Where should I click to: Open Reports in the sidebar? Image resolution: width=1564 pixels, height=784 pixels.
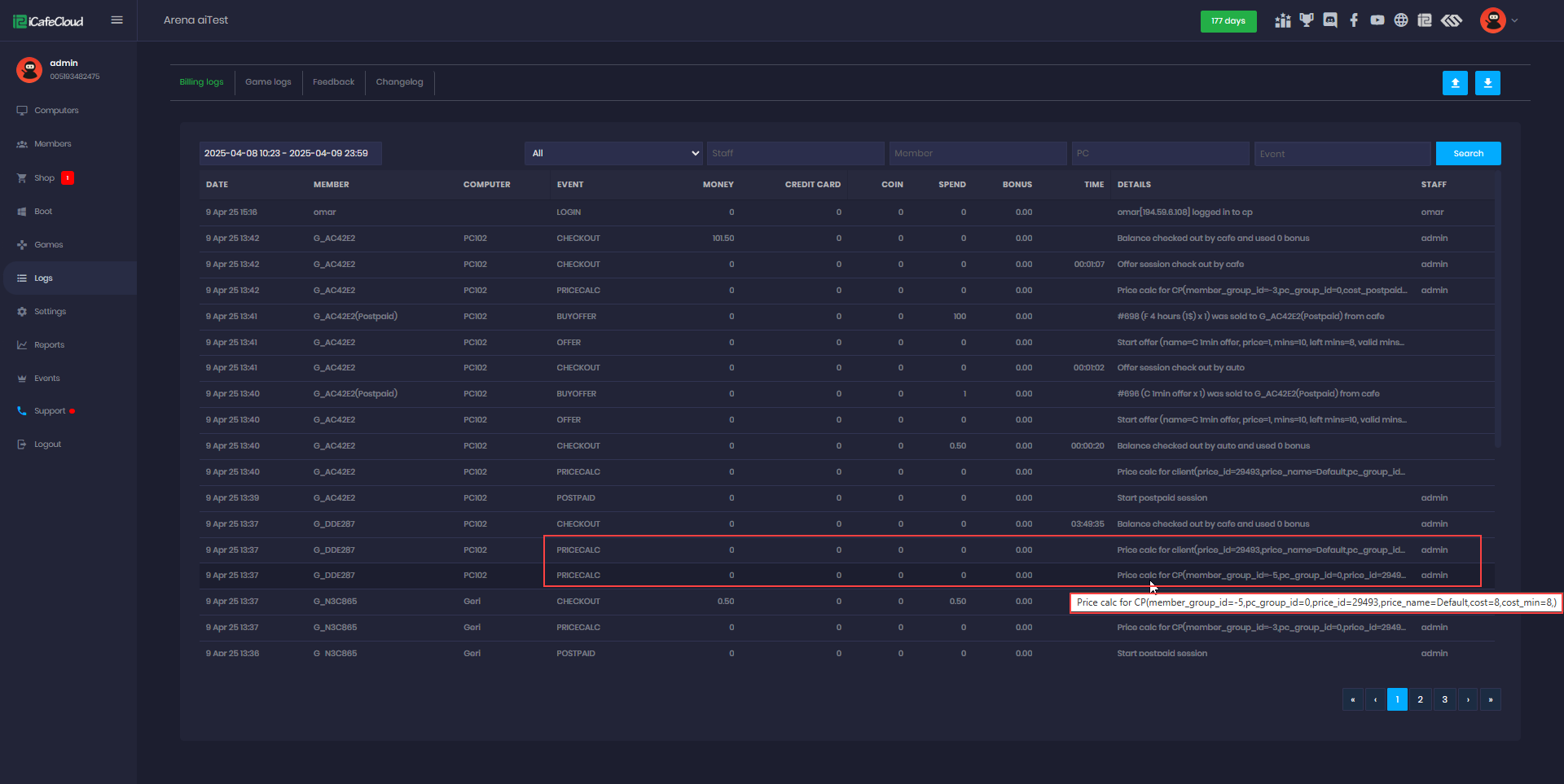tap(49, 345)
